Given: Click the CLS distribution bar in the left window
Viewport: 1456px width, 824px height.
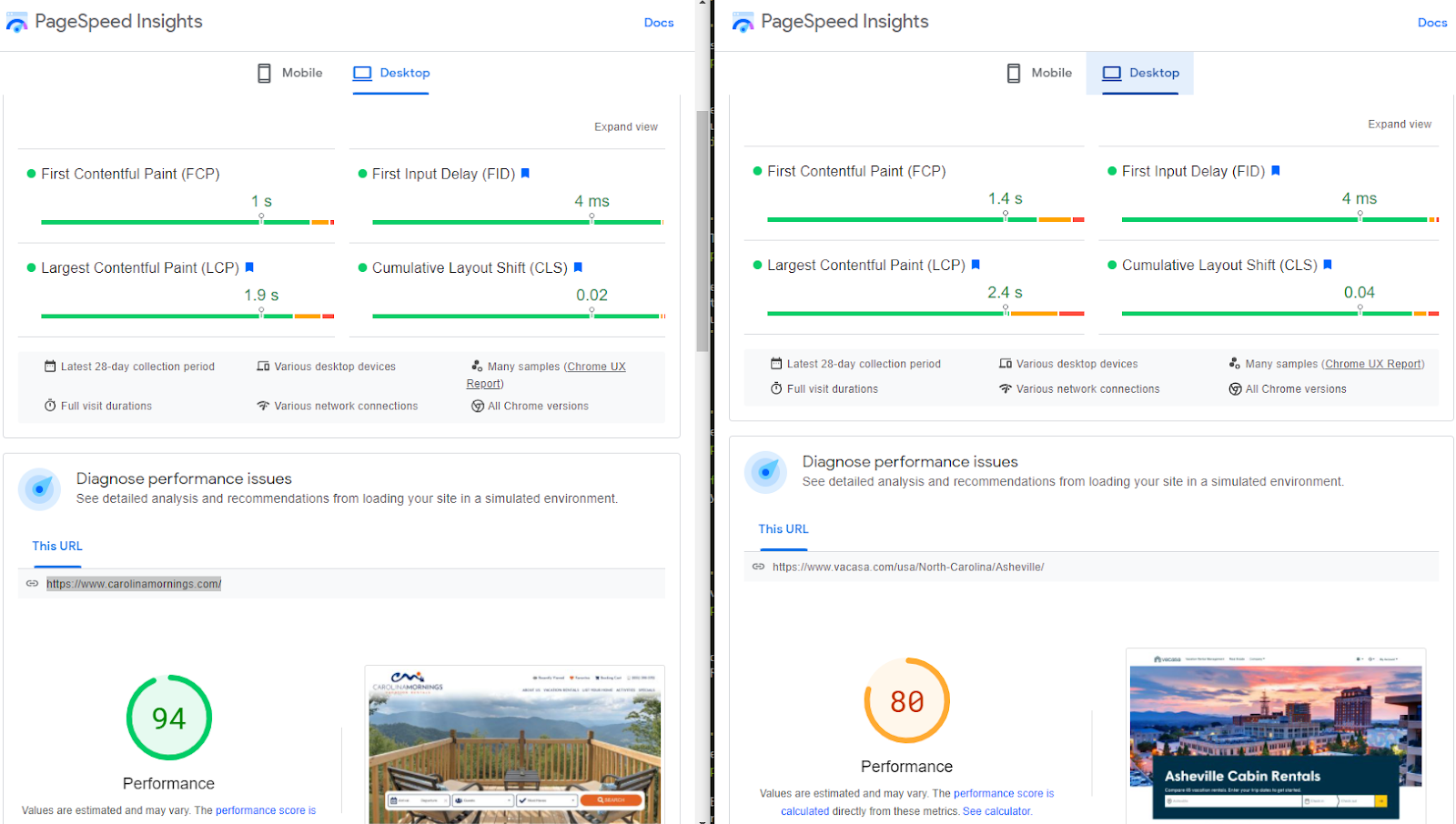Looking at the screenshot, I should click(x=519, y=316).
